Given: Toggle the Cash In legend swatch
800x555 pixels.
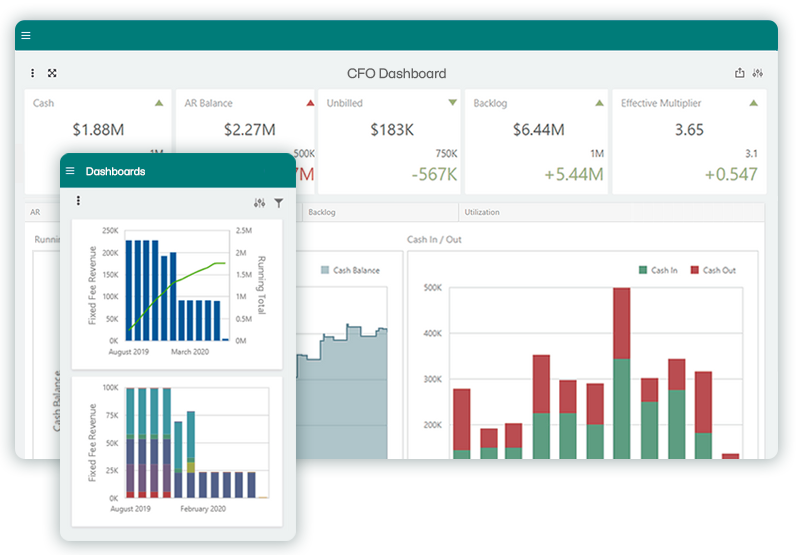Looking at the screenshot, I should pyautogui.click(x=643, y=270).
